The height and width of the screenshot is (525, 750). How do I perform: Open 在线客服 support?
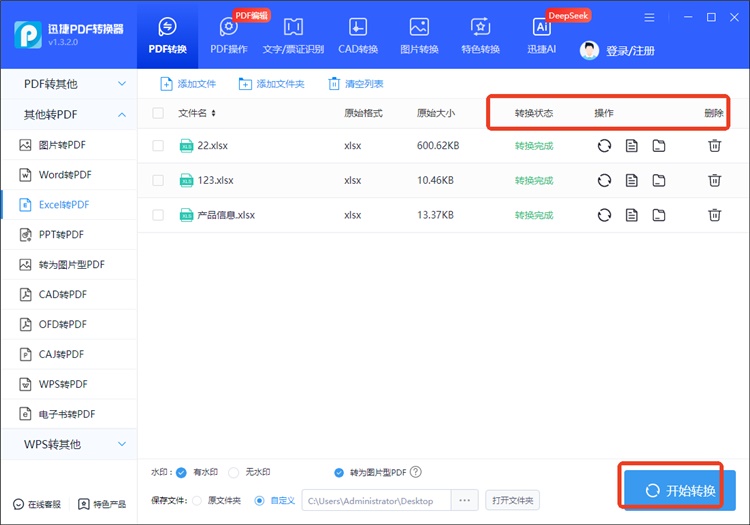click(x=37, y=504)
